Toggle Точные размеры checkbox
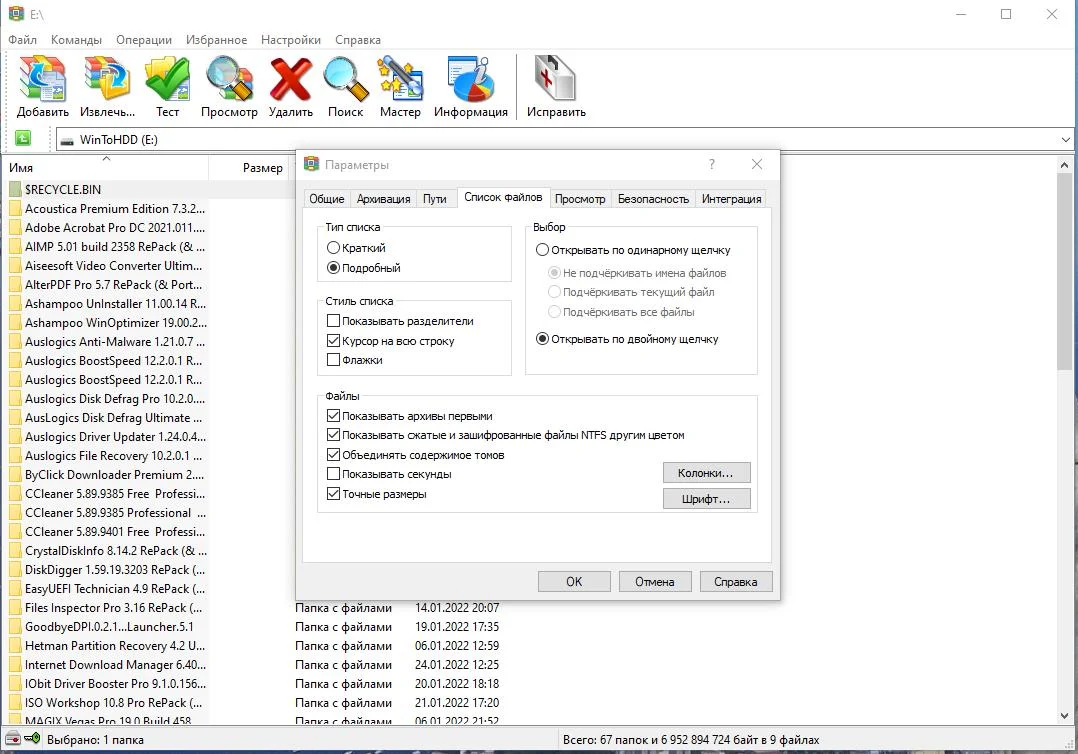The height and width of the screenshot is (754, 1078). pos(333,494)
